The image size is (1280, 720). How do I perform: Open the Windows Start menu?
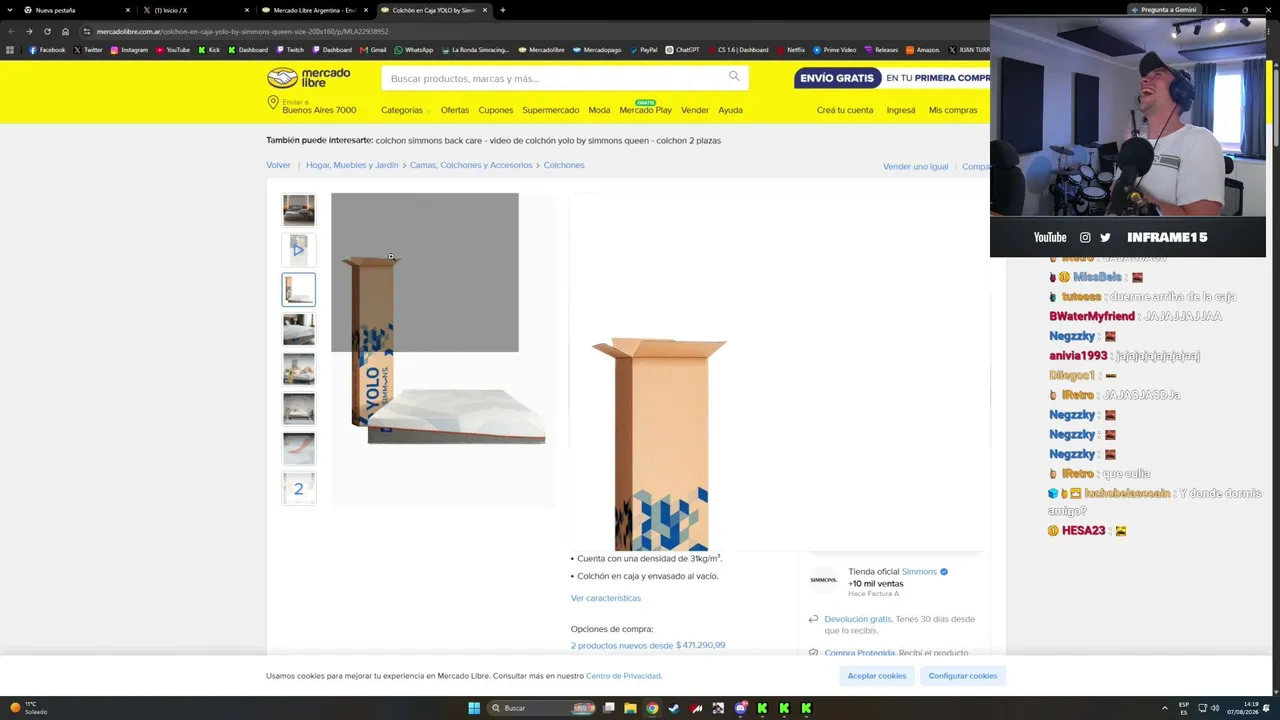(474, 708)
